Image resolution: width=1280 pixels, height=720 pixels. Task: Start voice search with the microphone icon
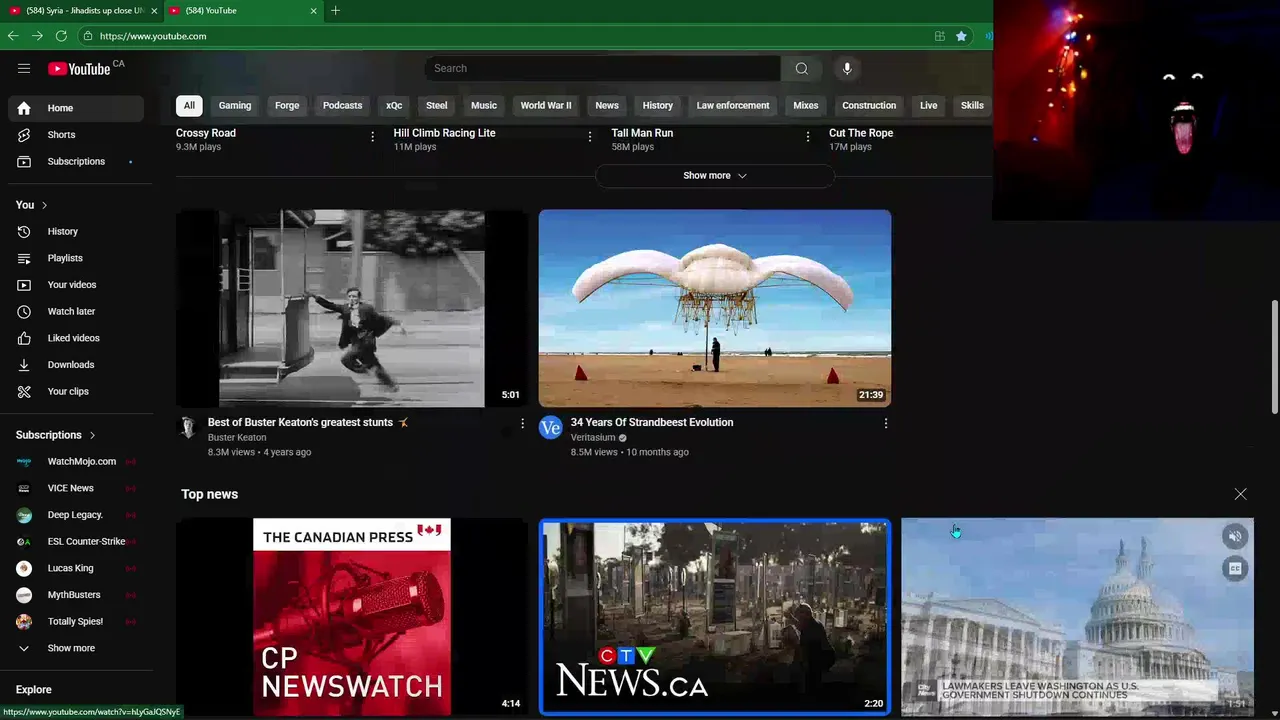tap(847, 68)
